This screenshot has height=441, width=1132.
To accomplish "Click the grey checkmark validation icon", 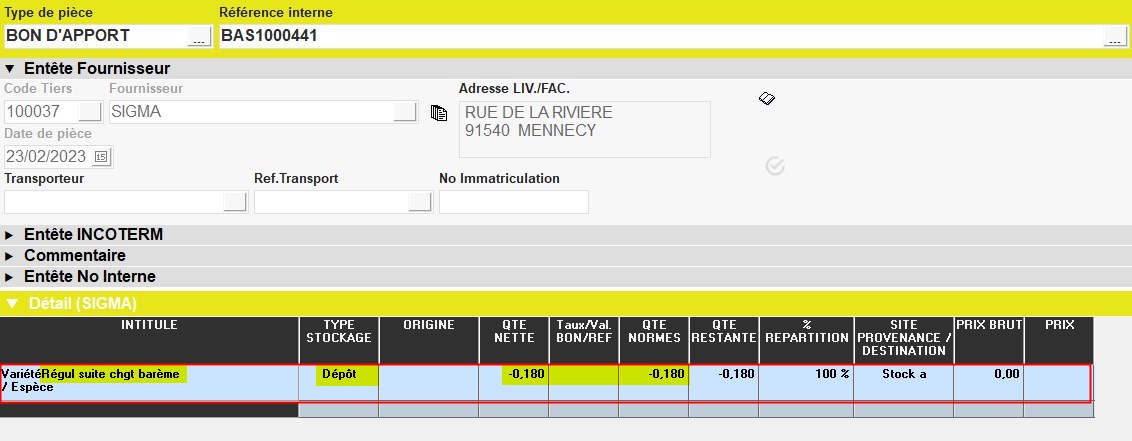I will (x=774, y=166).
